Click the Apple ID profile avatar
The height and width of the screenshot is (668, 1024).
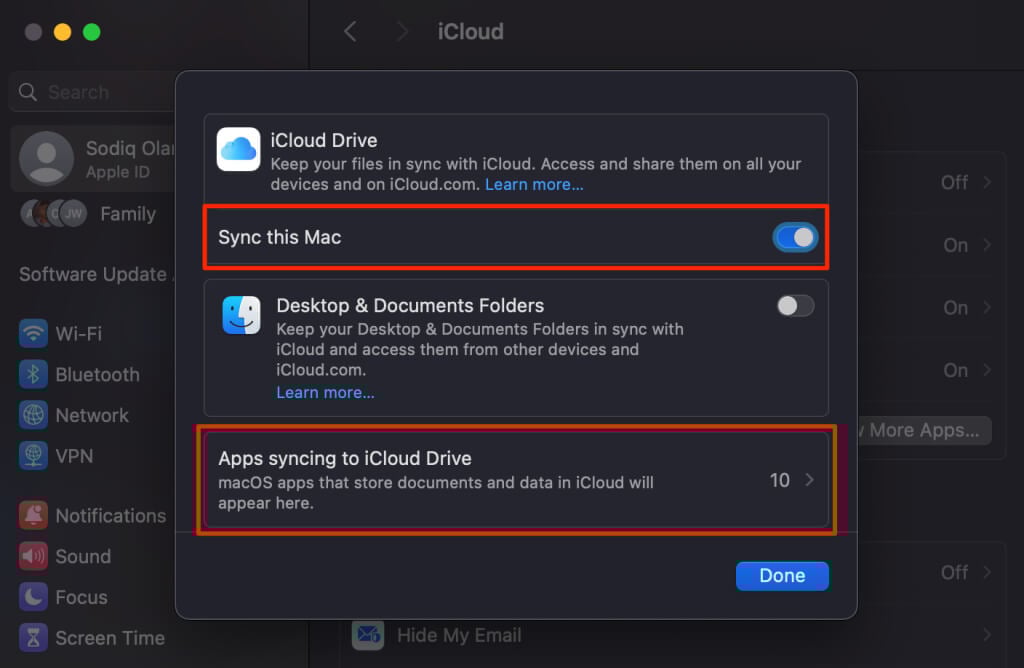pos(46,159)
